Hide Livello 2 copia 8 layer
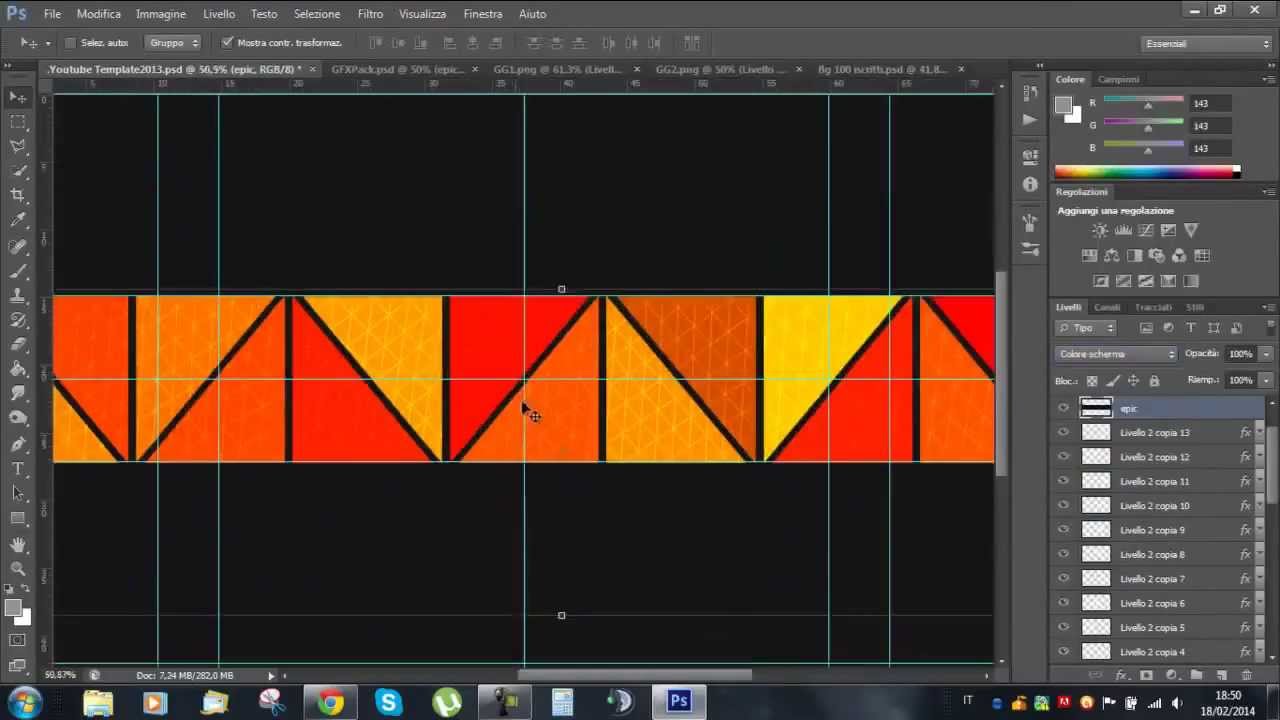Screen dimensions: 1280x720 pyautogui.click(x=1063, y=554)
